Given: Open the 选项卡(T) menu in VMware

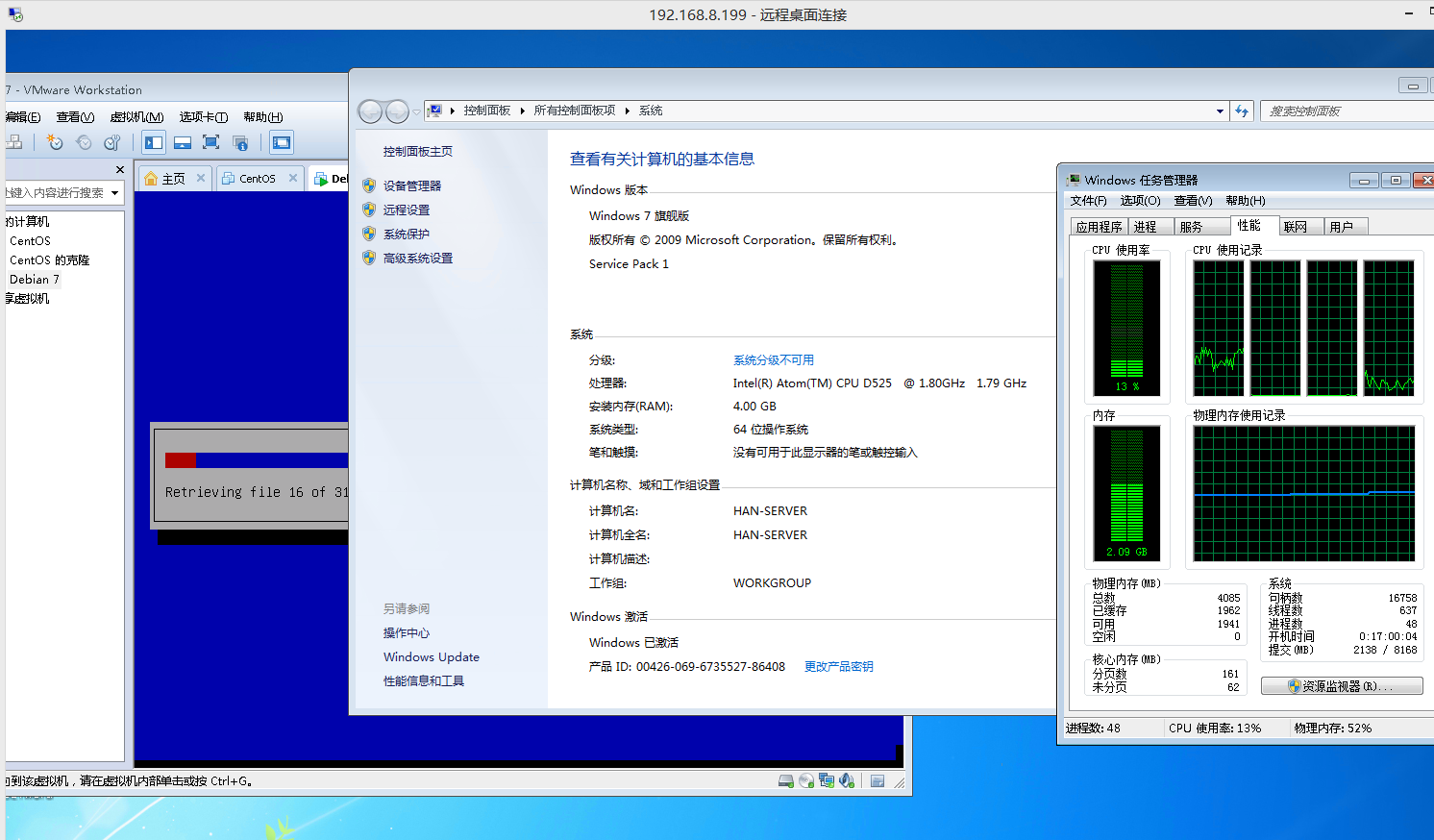Looking at the screenshot, I should click(204, 117).
